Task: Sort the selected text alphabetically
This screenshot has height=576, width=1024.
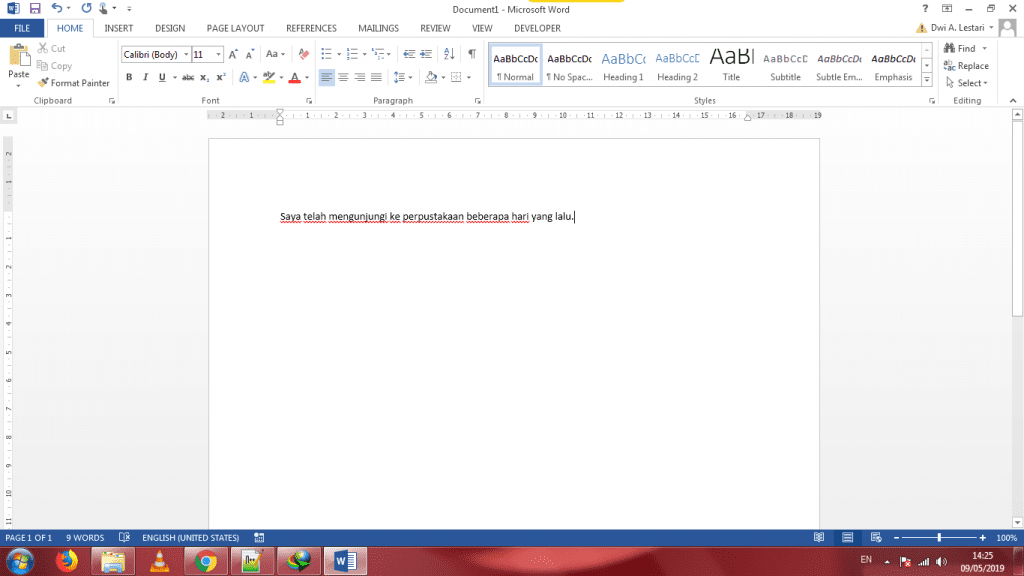Action: [x=448, y=54]
